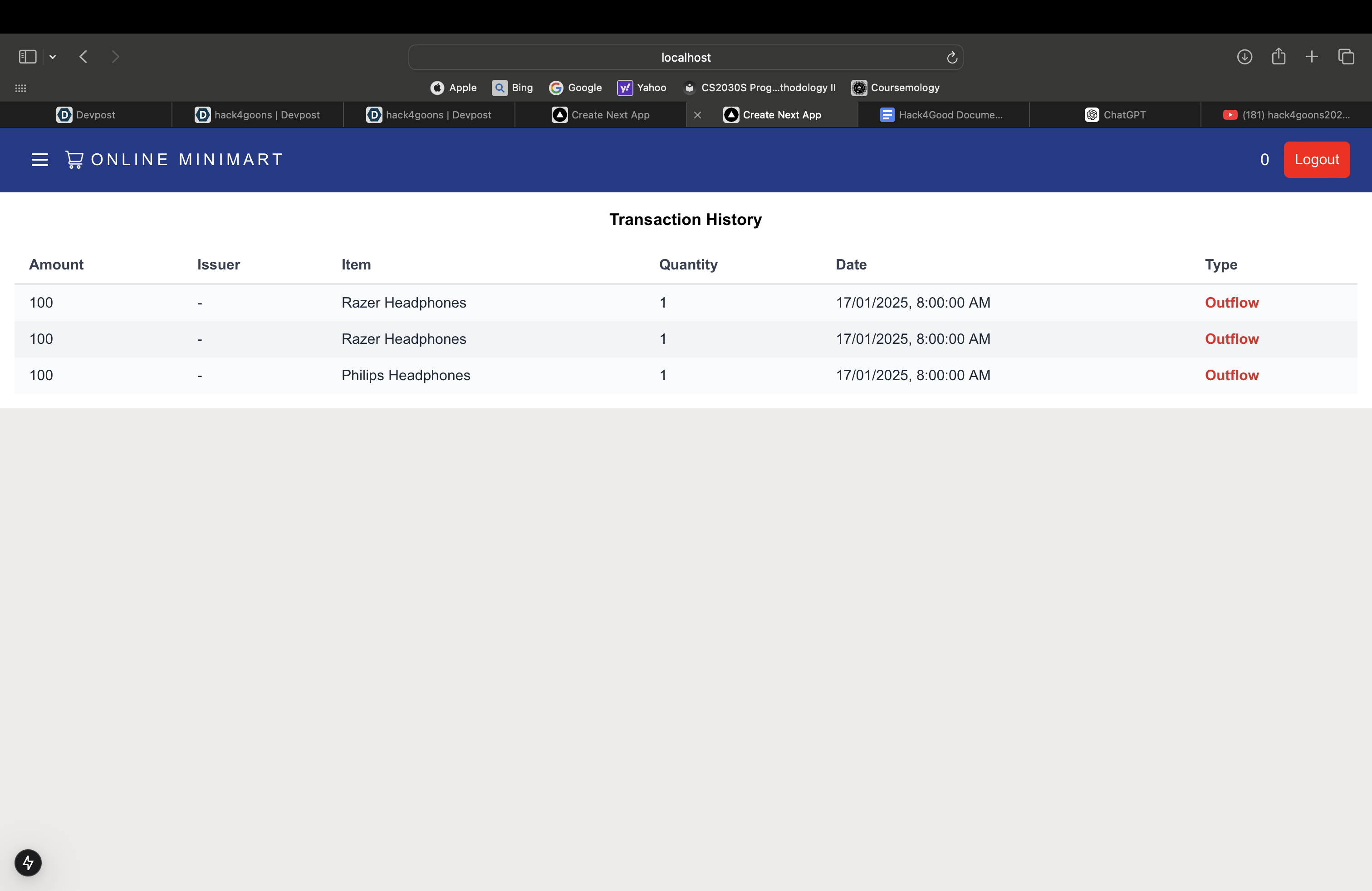This screenshot has width=1372, height=891.
Task: Switch to the ChatGPT tab
Action: (x=1115, y=115)
